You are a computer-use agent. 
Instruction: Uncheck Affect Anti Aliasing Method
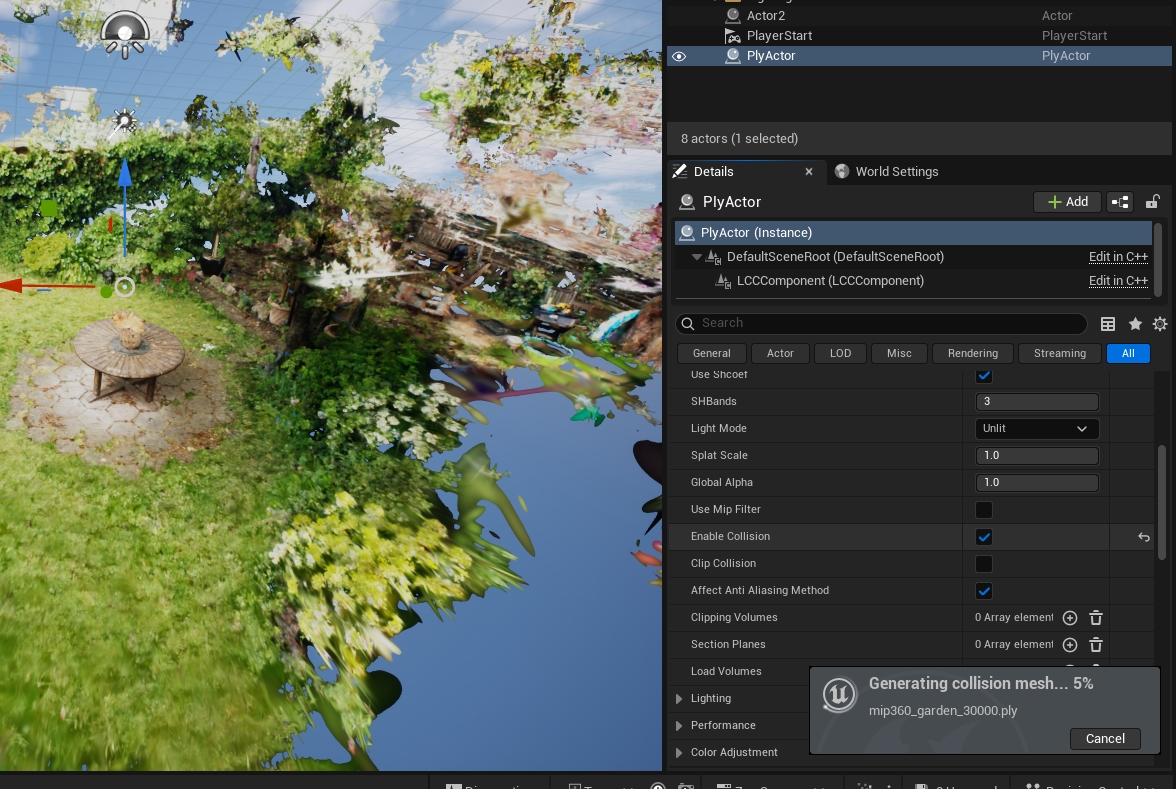(984, 591)
